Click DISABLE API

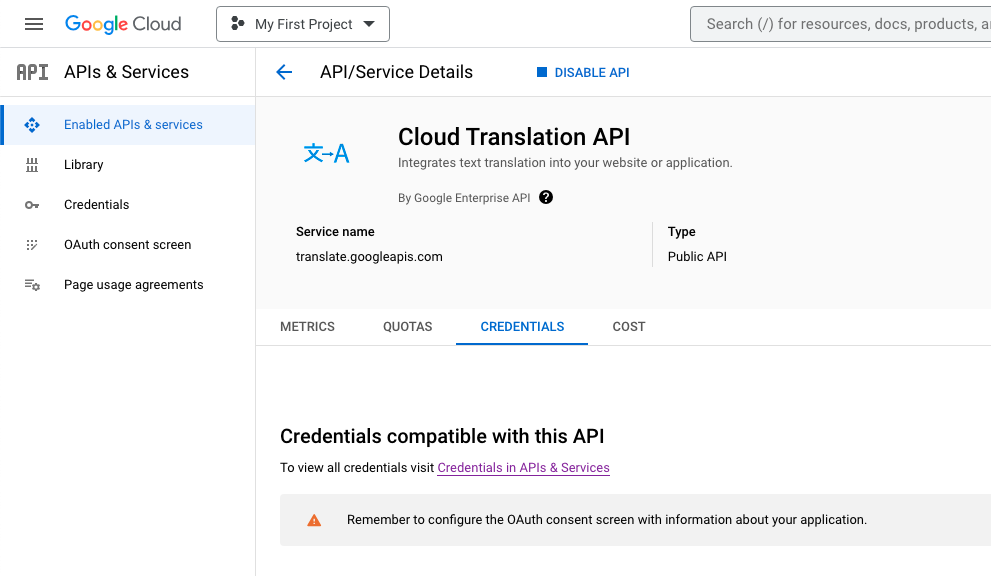tap(583, 71)
